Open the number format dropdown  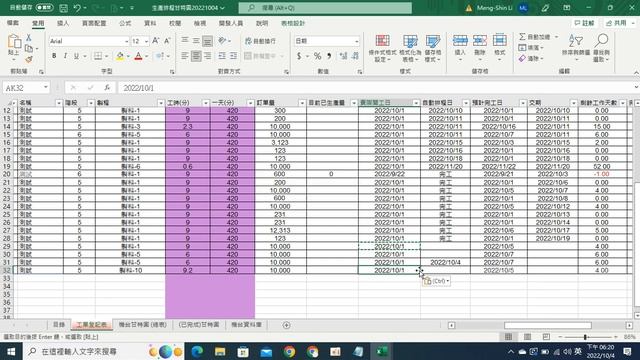coord(356,41)
